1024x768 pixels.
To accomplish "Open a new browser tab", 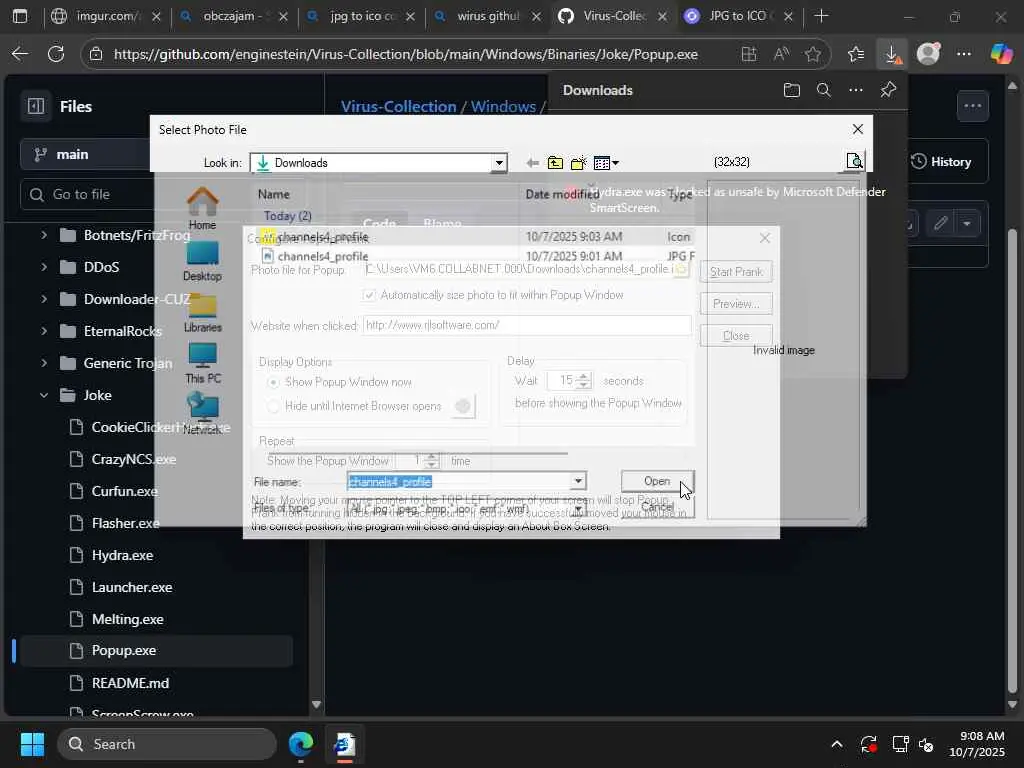I will coord(822,16).
